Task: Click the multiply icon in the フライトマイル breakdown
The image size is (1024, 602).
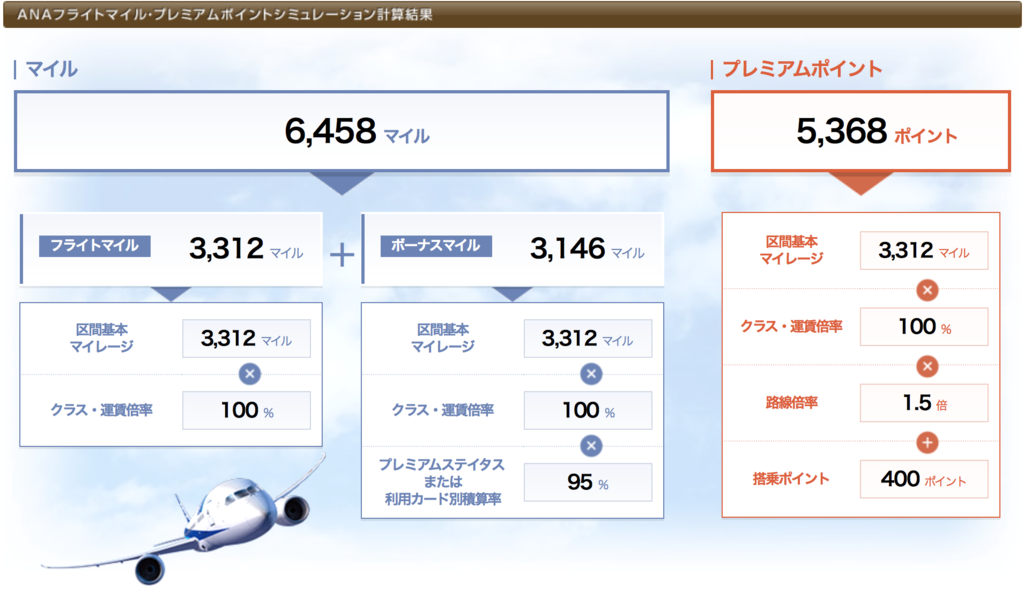Action: 249,374
